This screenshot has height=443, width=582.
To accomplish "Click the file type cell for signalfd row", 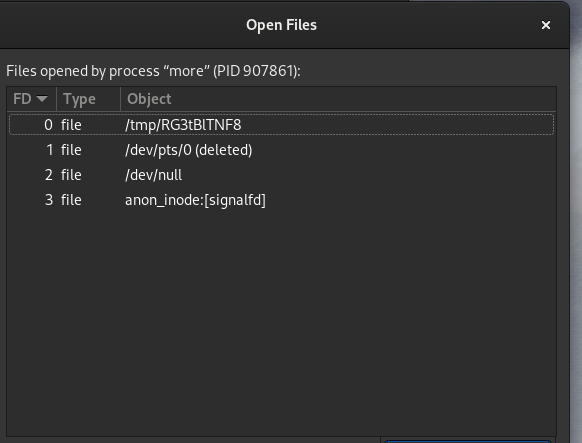I will pyautogui.click(x=71, y=200).
